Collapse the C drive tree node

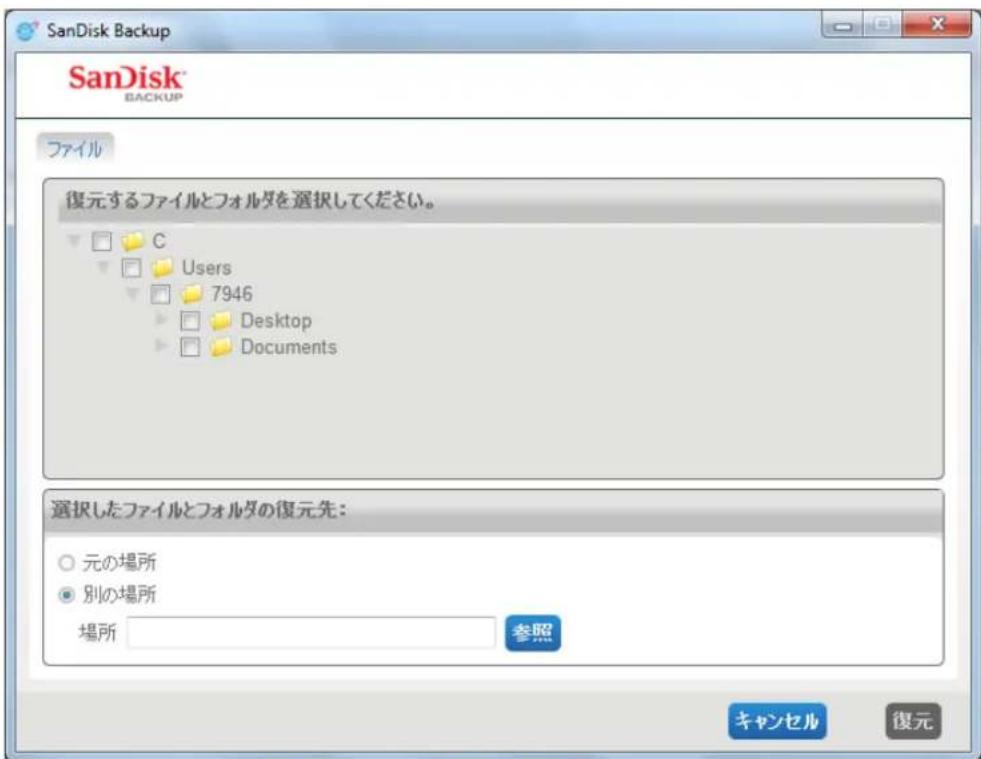(x=74, y=240)
